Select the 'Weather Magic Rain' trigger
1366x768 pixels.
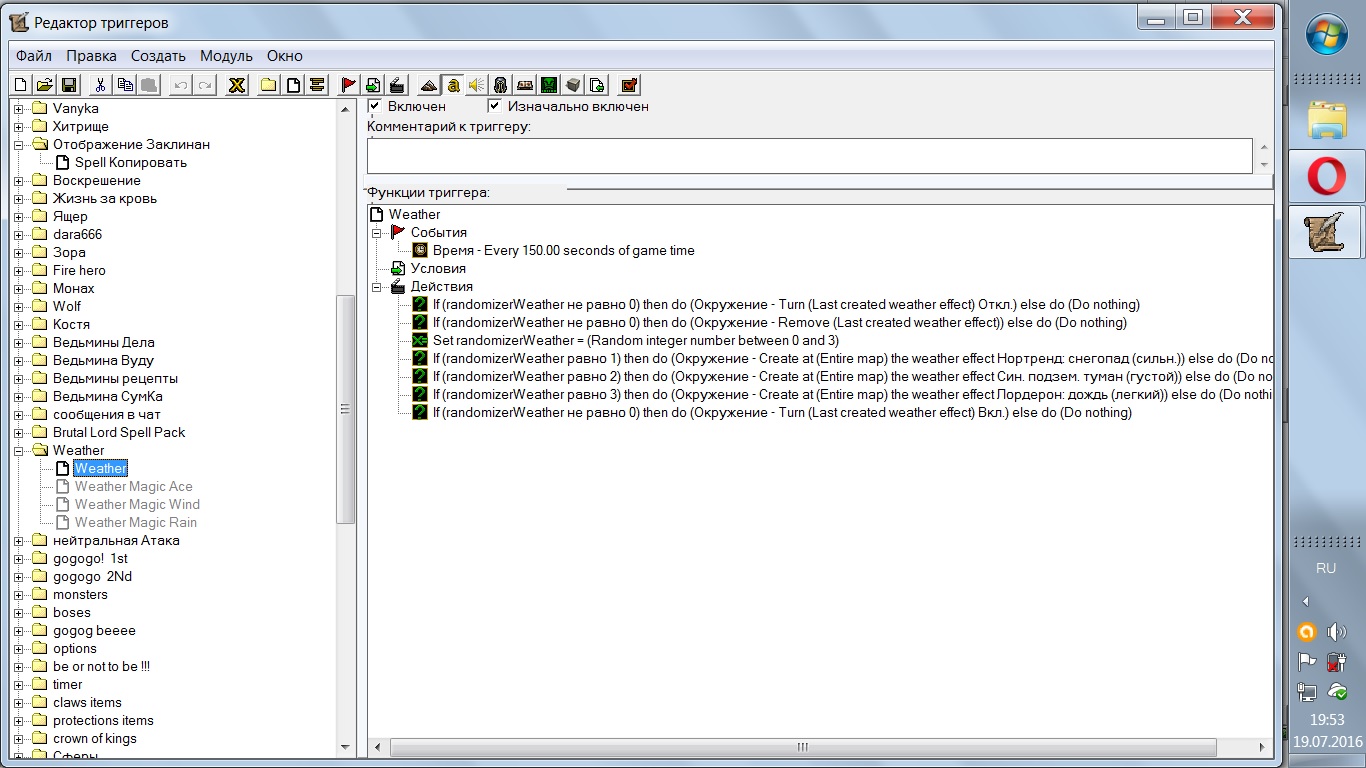[x=135, y=523]
